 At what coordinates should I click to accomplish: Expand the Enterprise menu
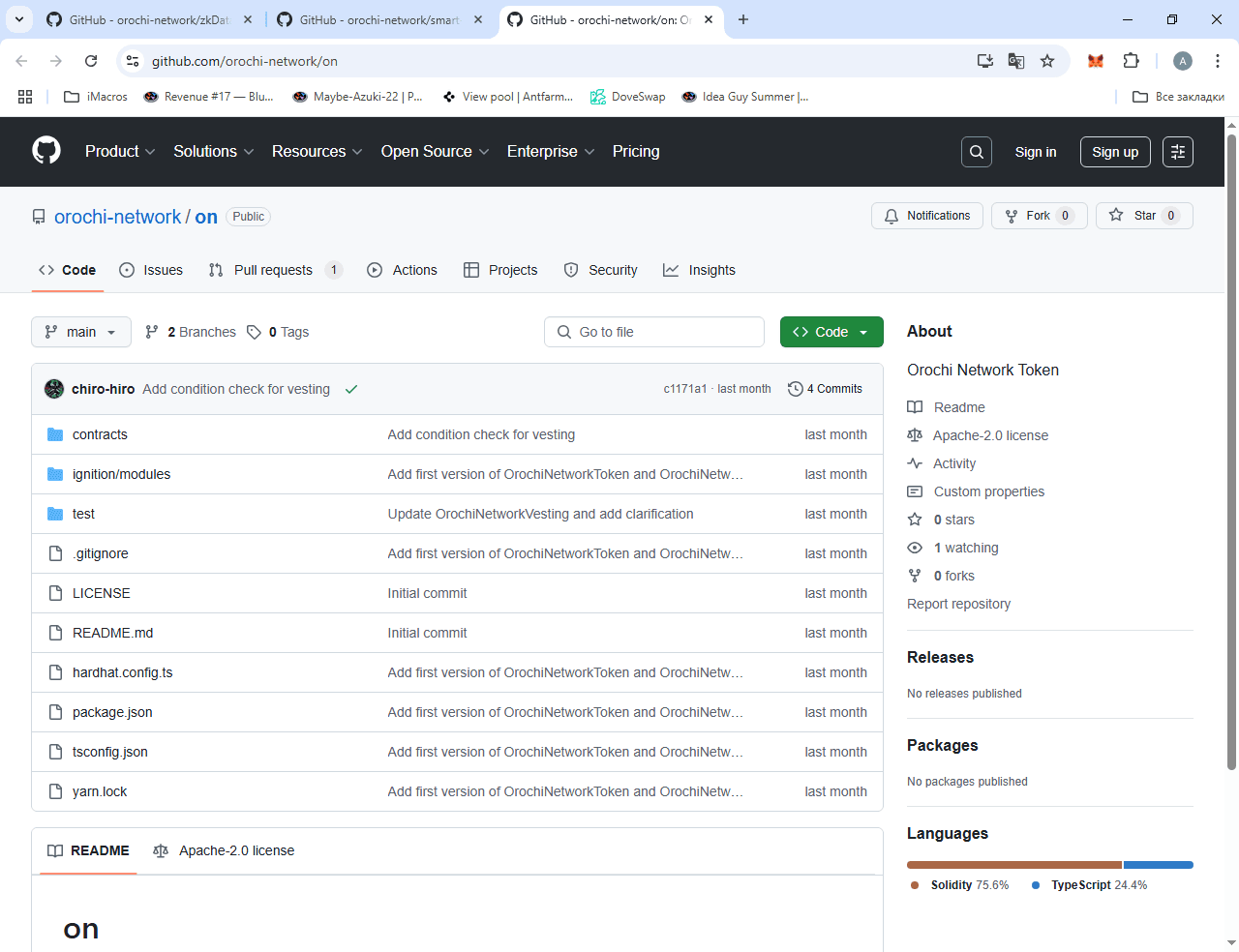tap(551, 152)
